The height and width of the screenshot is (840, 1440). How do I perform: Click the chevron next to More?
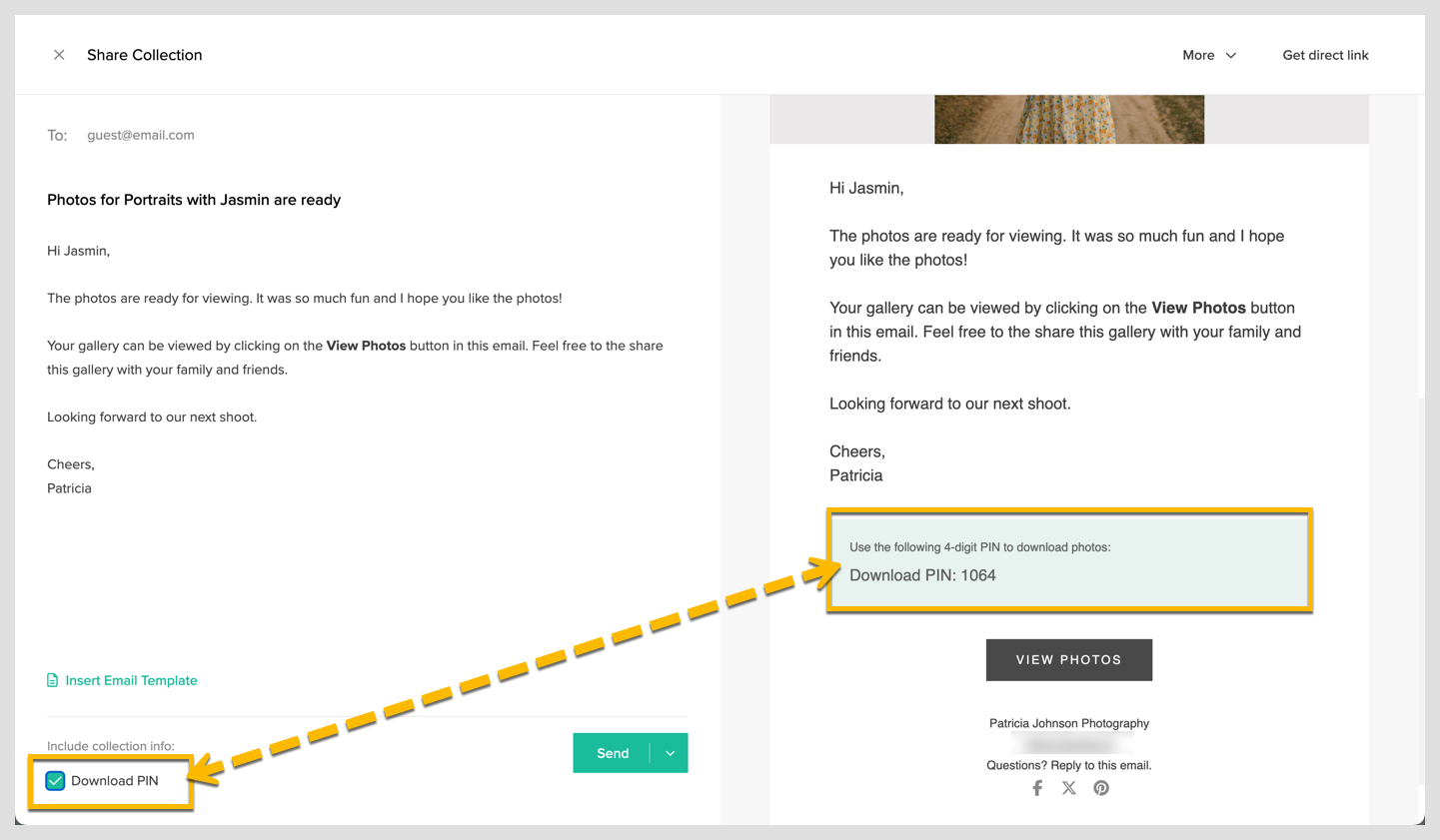pos(1231,56)
